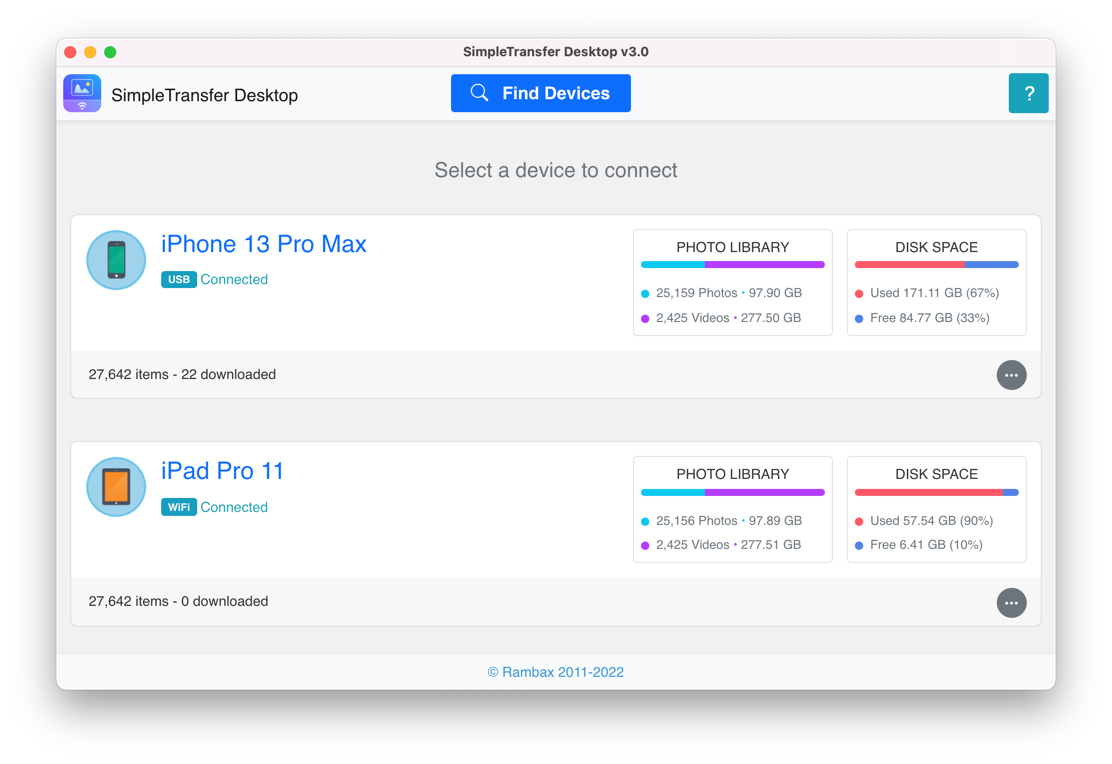The width and height of the screenshot is (1112, 764).
Task: Click iPad's Photo Library usage bar
Action: coord(733,492)
